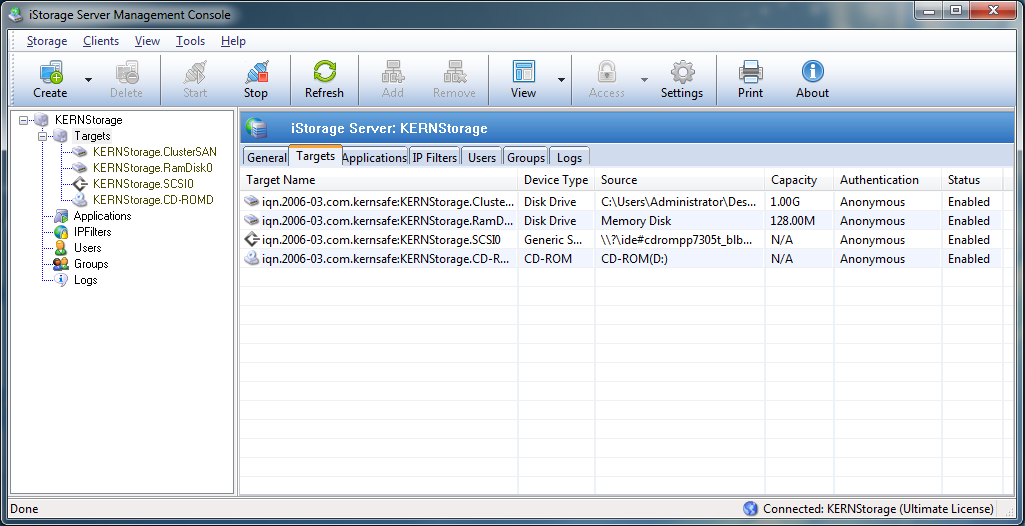Click the Access padlock icon
The image size is (1025, 526).
pyautogui.click(x=607, y=72)
